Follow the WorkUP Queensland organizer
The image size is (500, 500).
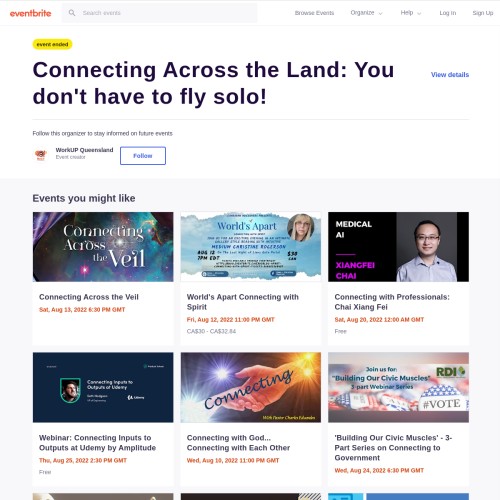pos(143,156)
